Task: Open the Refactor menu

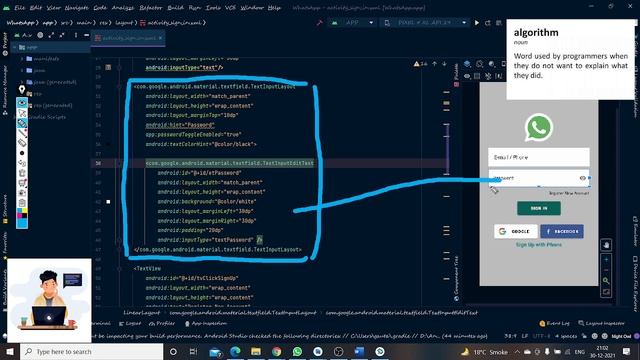Action: (151, 8)
